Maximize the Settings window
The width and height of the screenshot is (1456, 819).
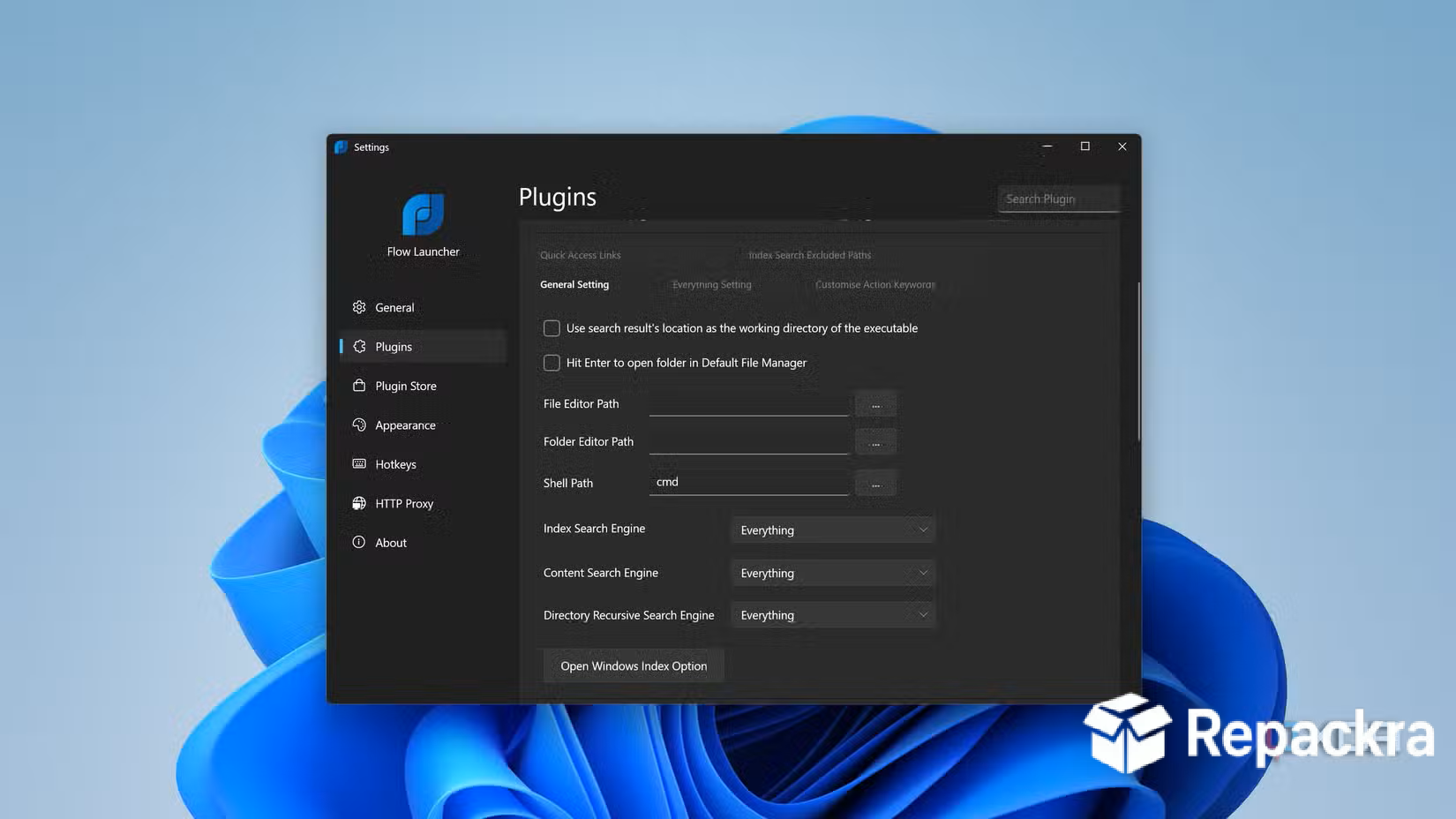point(1085,147)
